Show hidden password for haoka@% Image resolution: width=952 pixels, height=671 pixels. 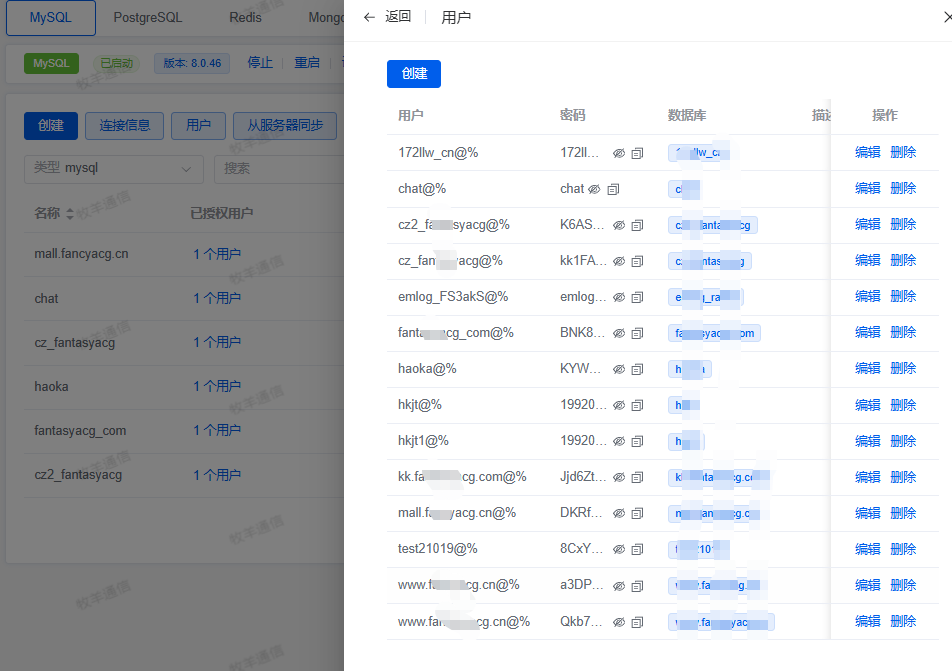pos(619,369)
